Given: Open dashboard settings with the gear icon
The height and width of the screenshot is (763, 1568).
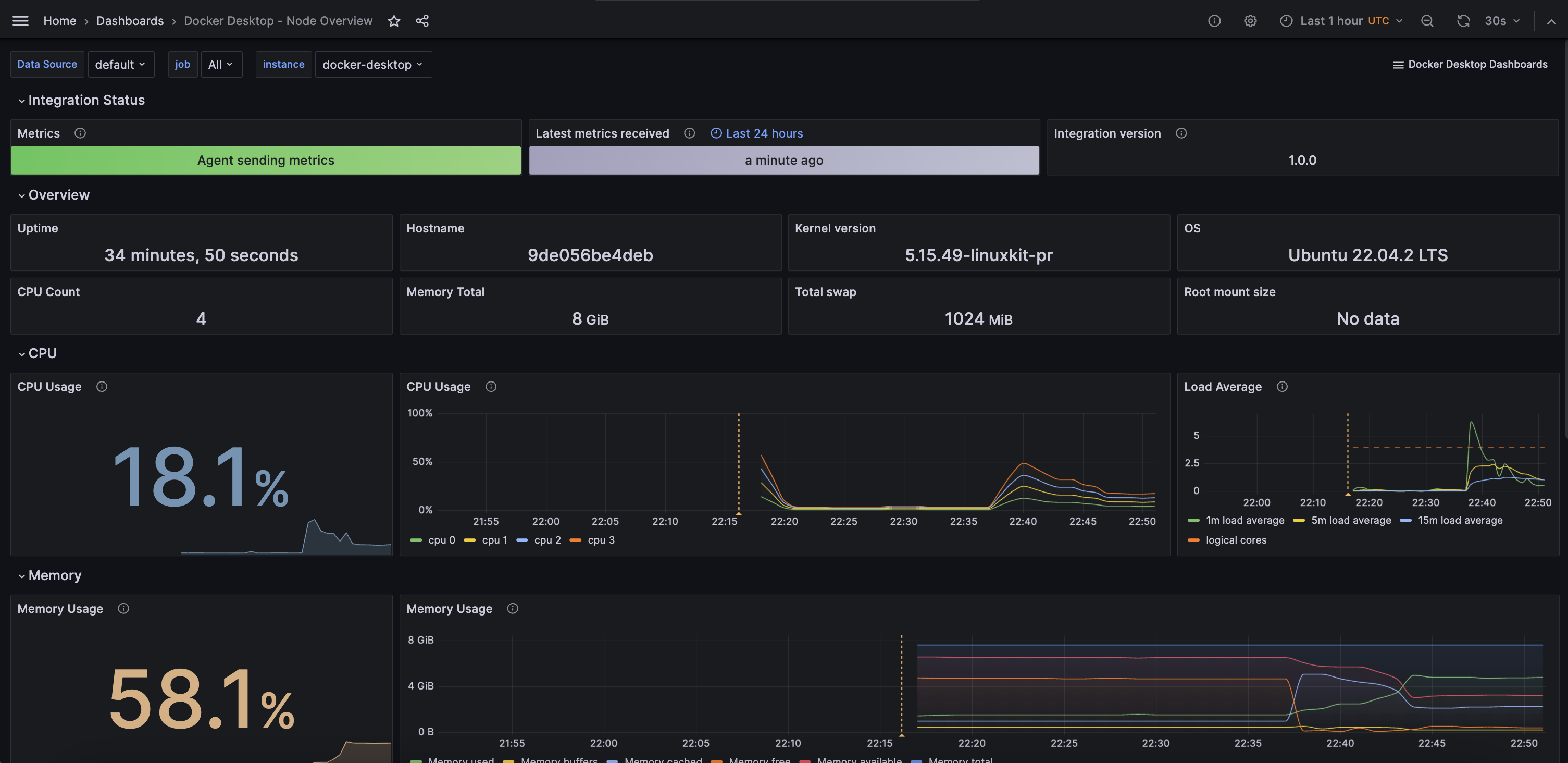Looking at the screenshot, I should click(x=1250, y=20).
